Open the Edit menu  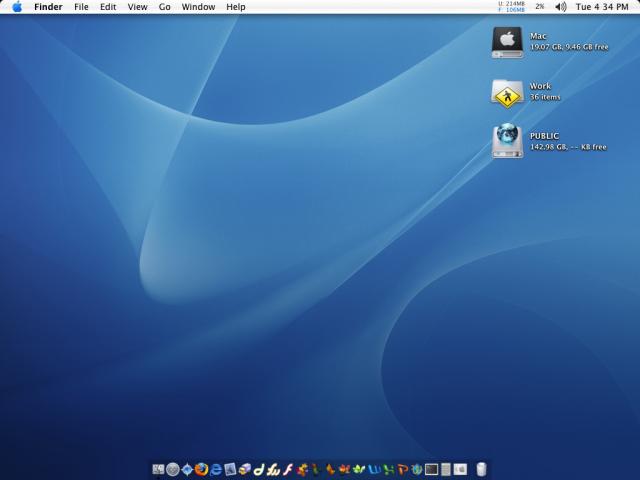click(x=108, y=7)
